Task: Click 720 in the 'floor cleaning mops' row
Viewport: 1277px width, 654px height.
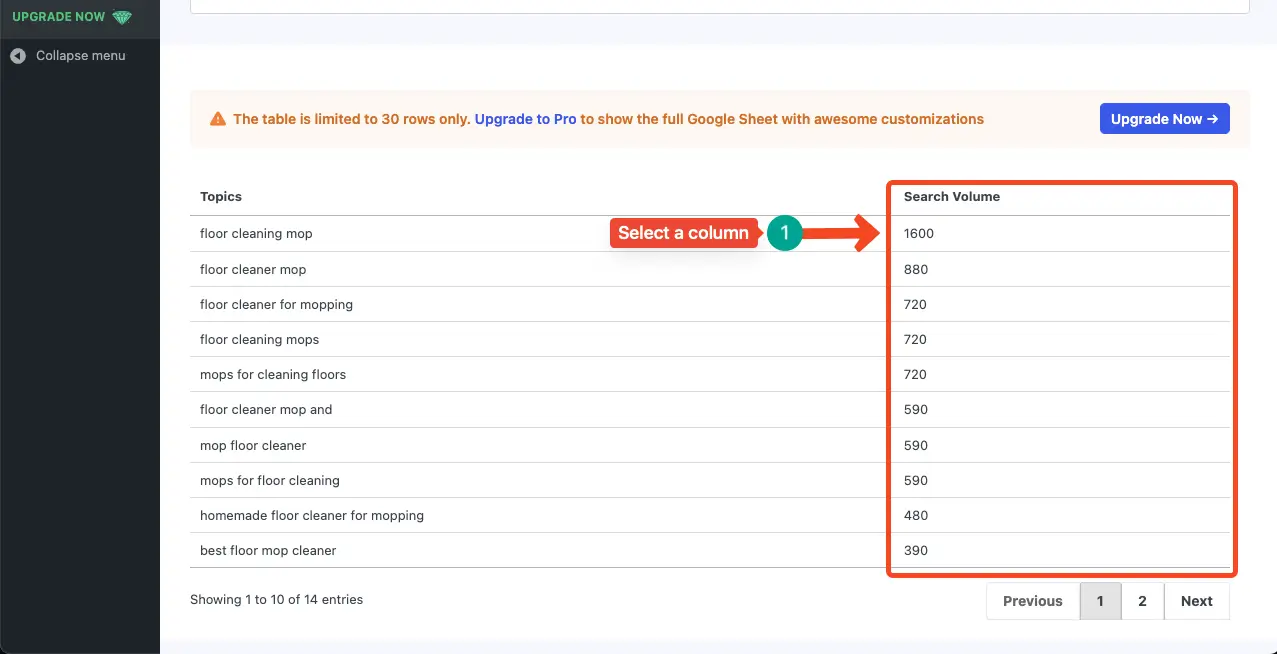Action: (916, 339)
